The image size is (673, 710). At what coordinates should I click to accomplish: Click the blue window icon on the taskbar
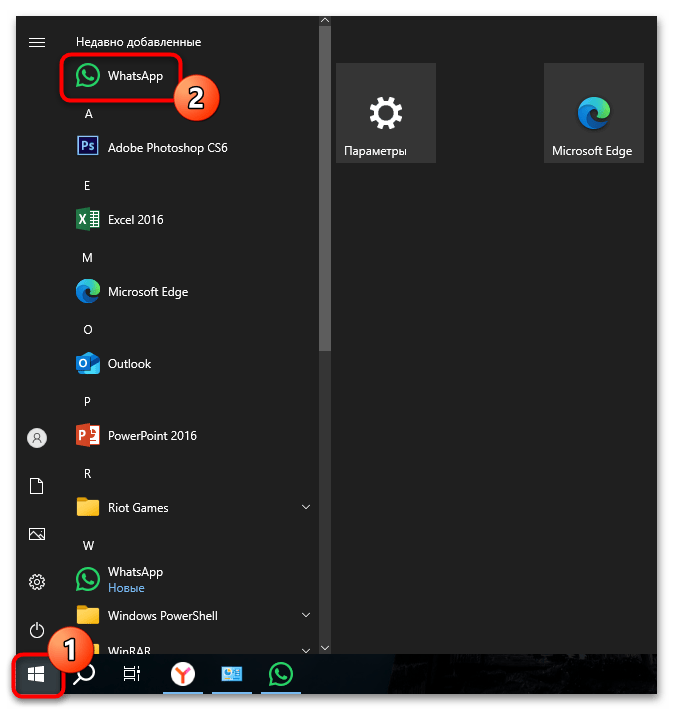pyautogui.click(x=231, y=674)
